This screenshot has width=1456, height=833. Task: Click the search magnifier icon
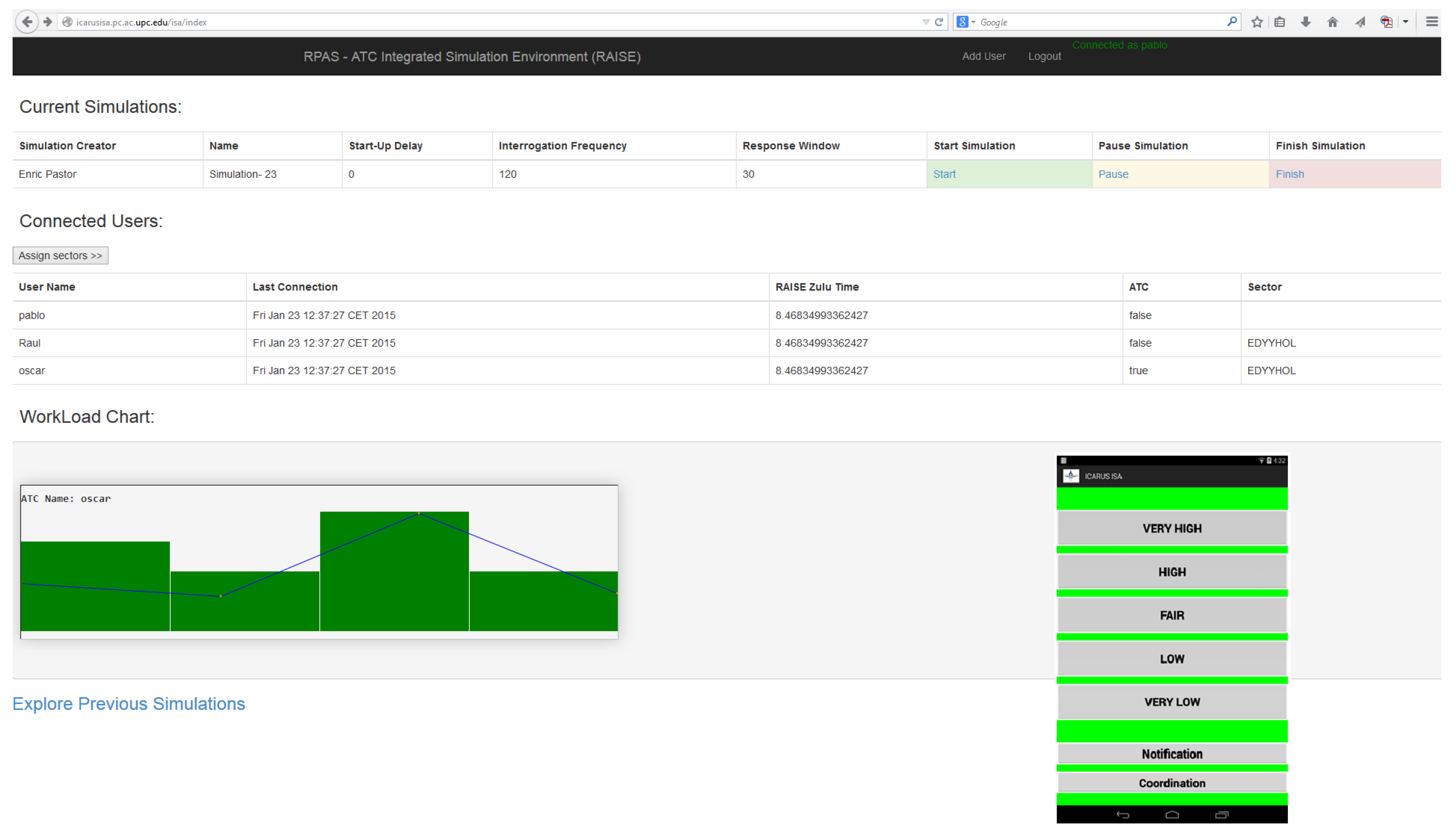[x=1232, y=22]
